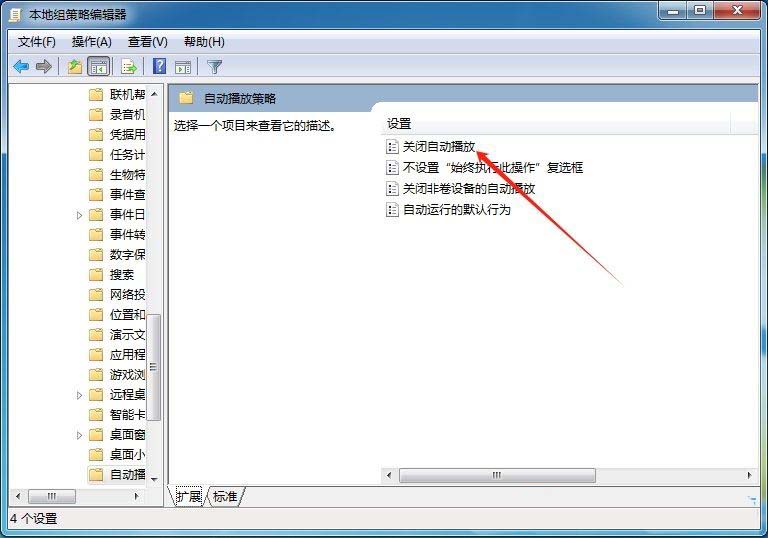Click the show/hide action pane icon
Image resolution: width=768 pixels, height=538 pixels.
183,67
